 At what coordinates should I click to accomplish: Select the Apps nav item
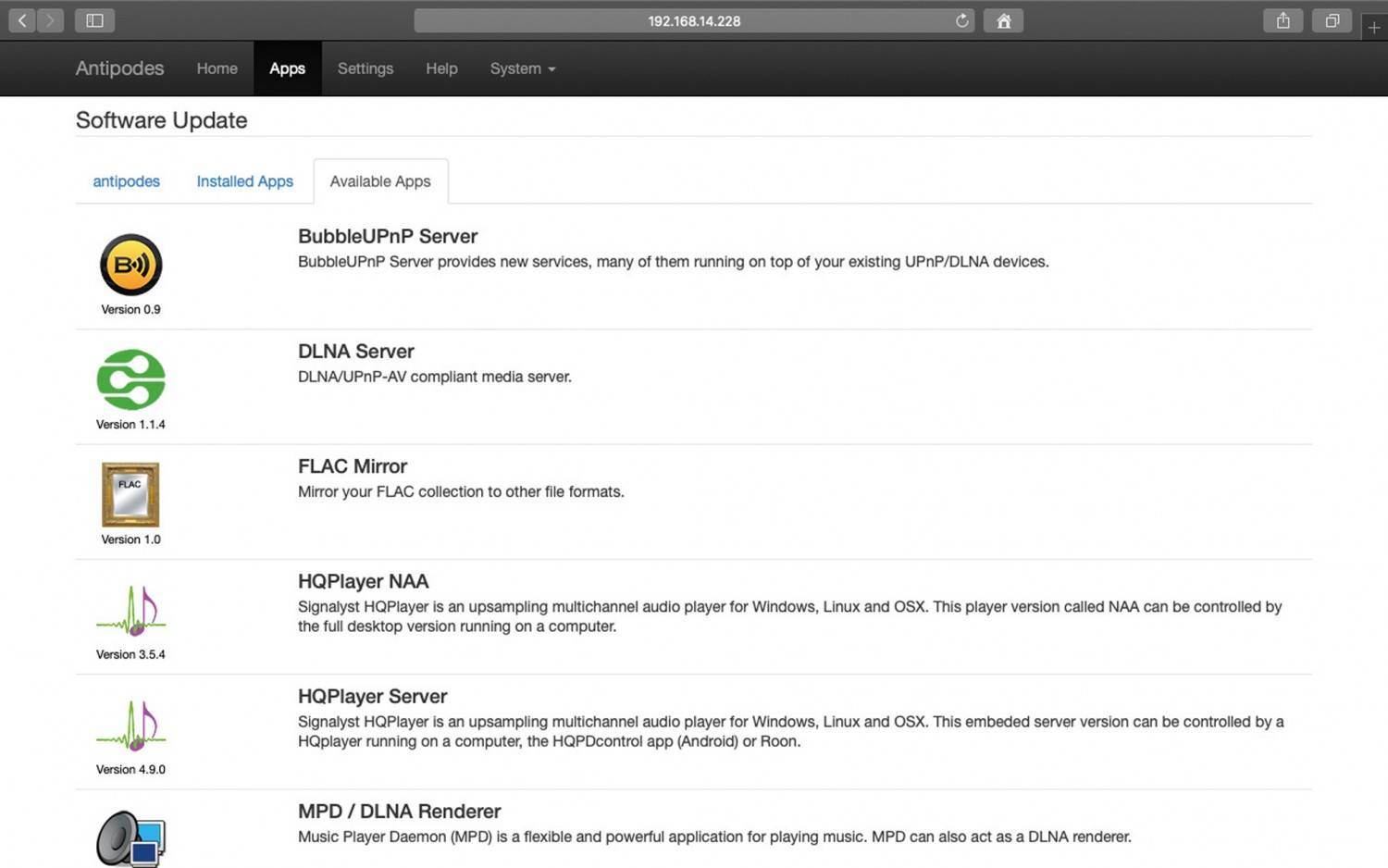coord(287,68)
